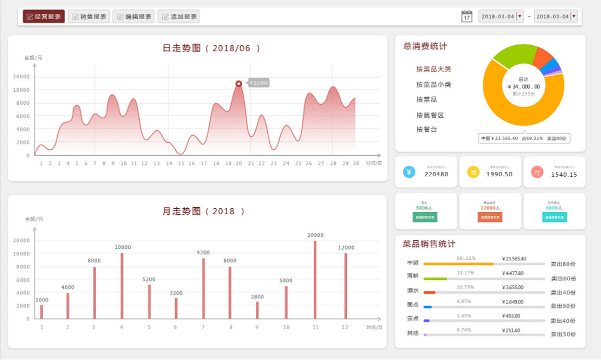Choose 按就餐区 statistics option

pos(430,115)
